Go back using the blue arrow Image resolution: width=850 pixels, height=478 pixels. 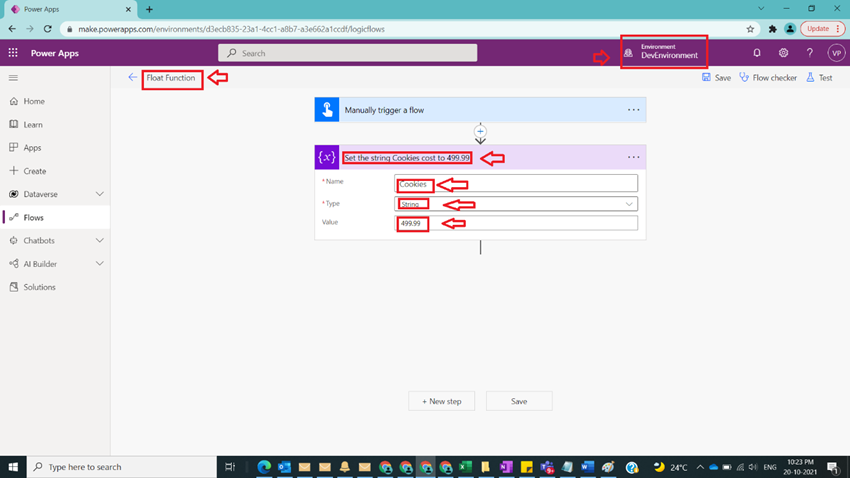click(x=132, y=77)
